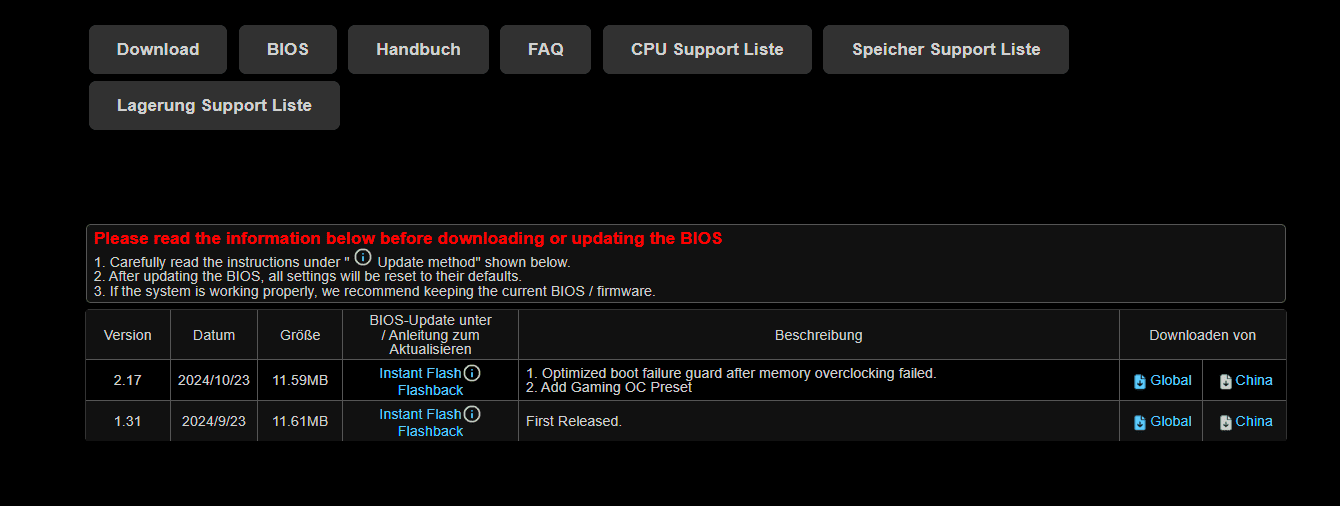Select the Speicher Support Liste tab
Viewport: 1340px width, 506px height.
(x=946, y=50)
